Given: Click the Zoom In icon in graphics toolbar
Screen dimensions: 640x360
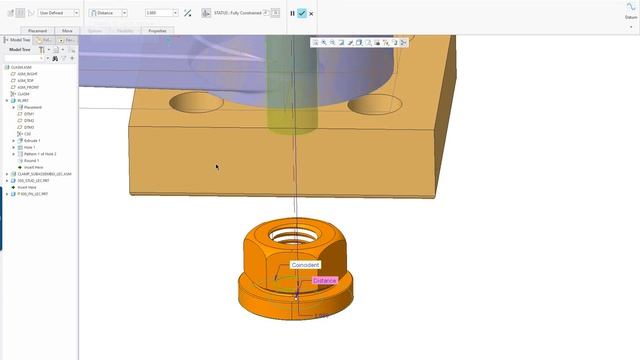Looking at the screenshot, I should click(324, 42).
